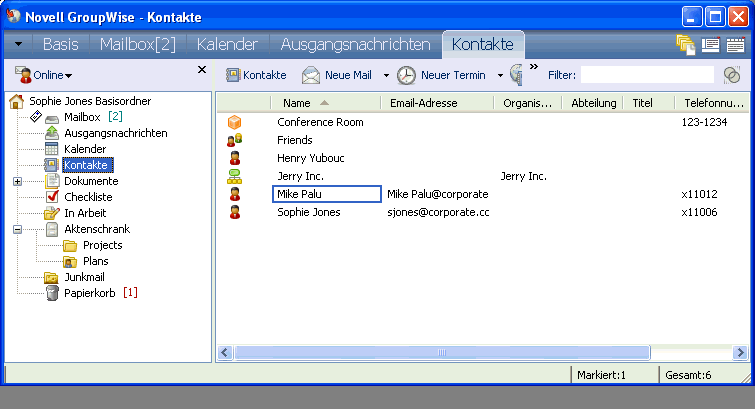This screenshot has height=409, width=755.
Task: Switch to the Basis tab
Action: pyautogui.click(x=60, y=44)
